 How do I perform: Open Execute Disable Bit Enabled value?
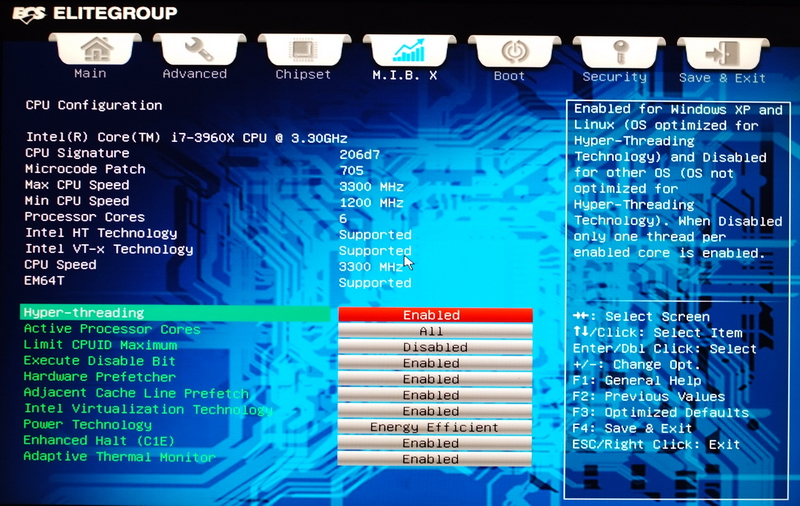pos(435,363)
